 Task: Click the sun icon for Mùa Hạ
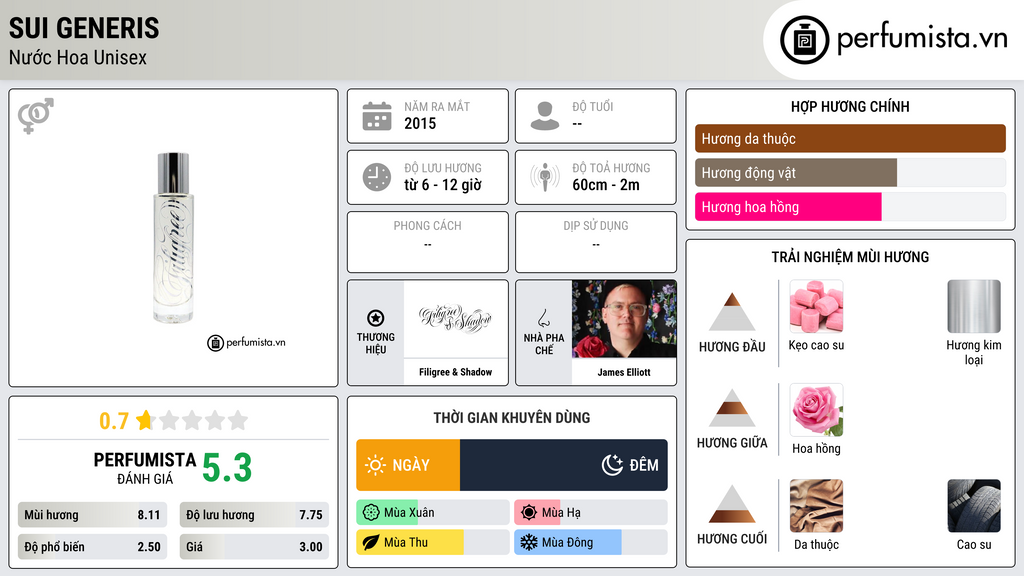click(x=528, y=513)
